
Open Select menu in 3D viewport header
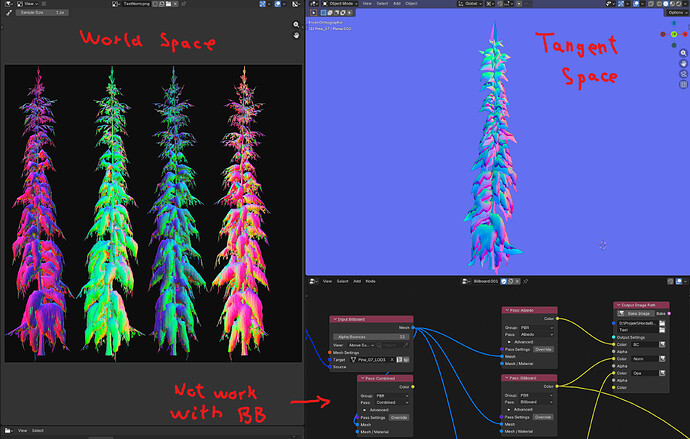[x=382, y=4]
